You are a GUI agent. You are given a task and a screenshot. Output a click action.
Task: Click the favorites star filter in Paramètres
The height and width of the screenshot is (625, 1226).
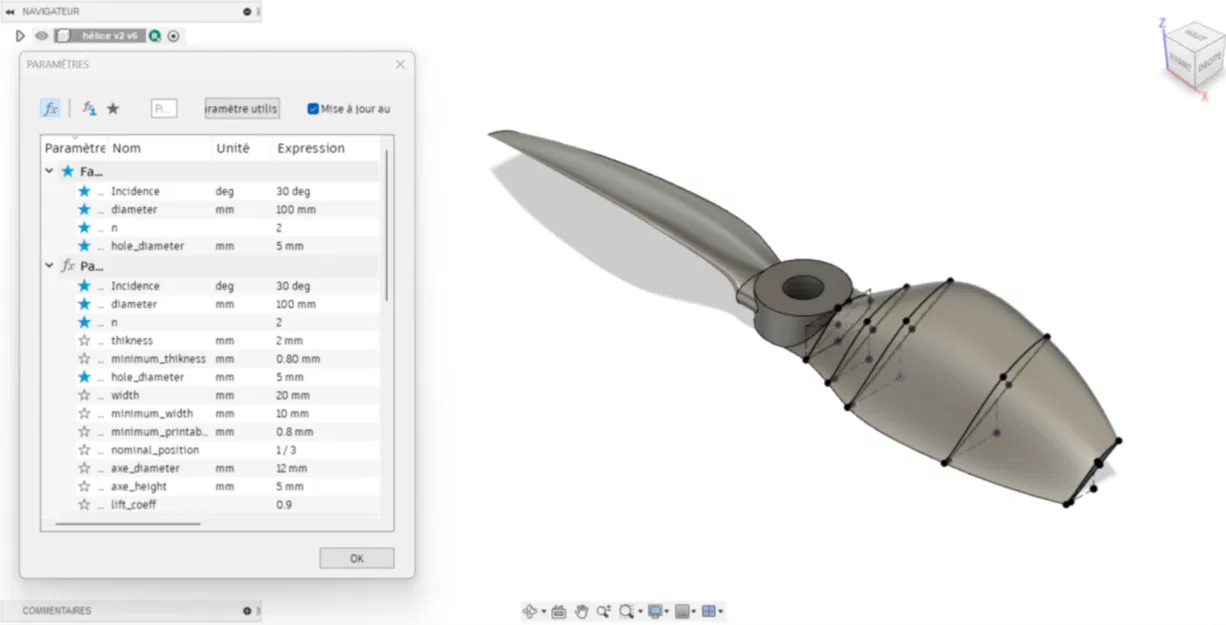click(x=113, y=108)
